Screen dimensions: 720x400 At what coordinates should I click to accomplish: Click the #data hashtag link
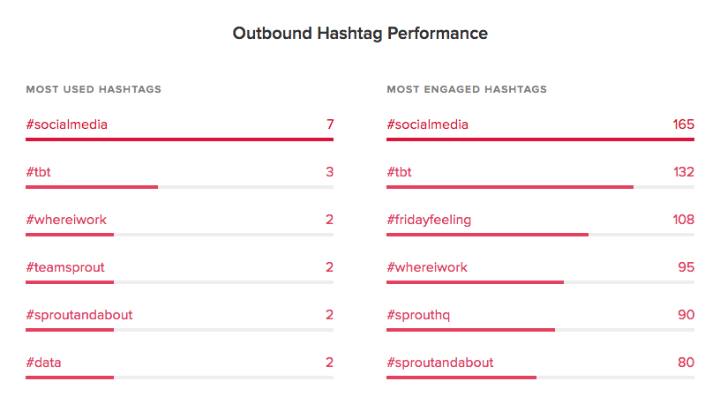tap(46, 362)
